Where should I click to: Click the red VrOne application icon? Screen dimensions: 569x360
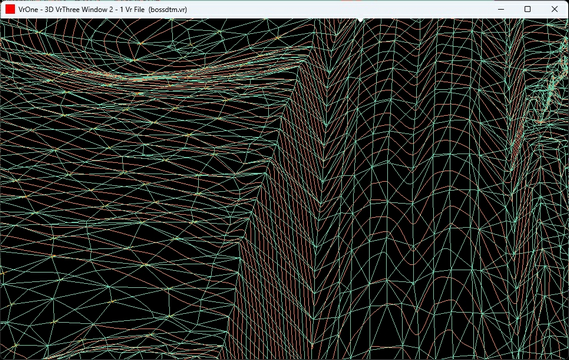coord(10,9)
